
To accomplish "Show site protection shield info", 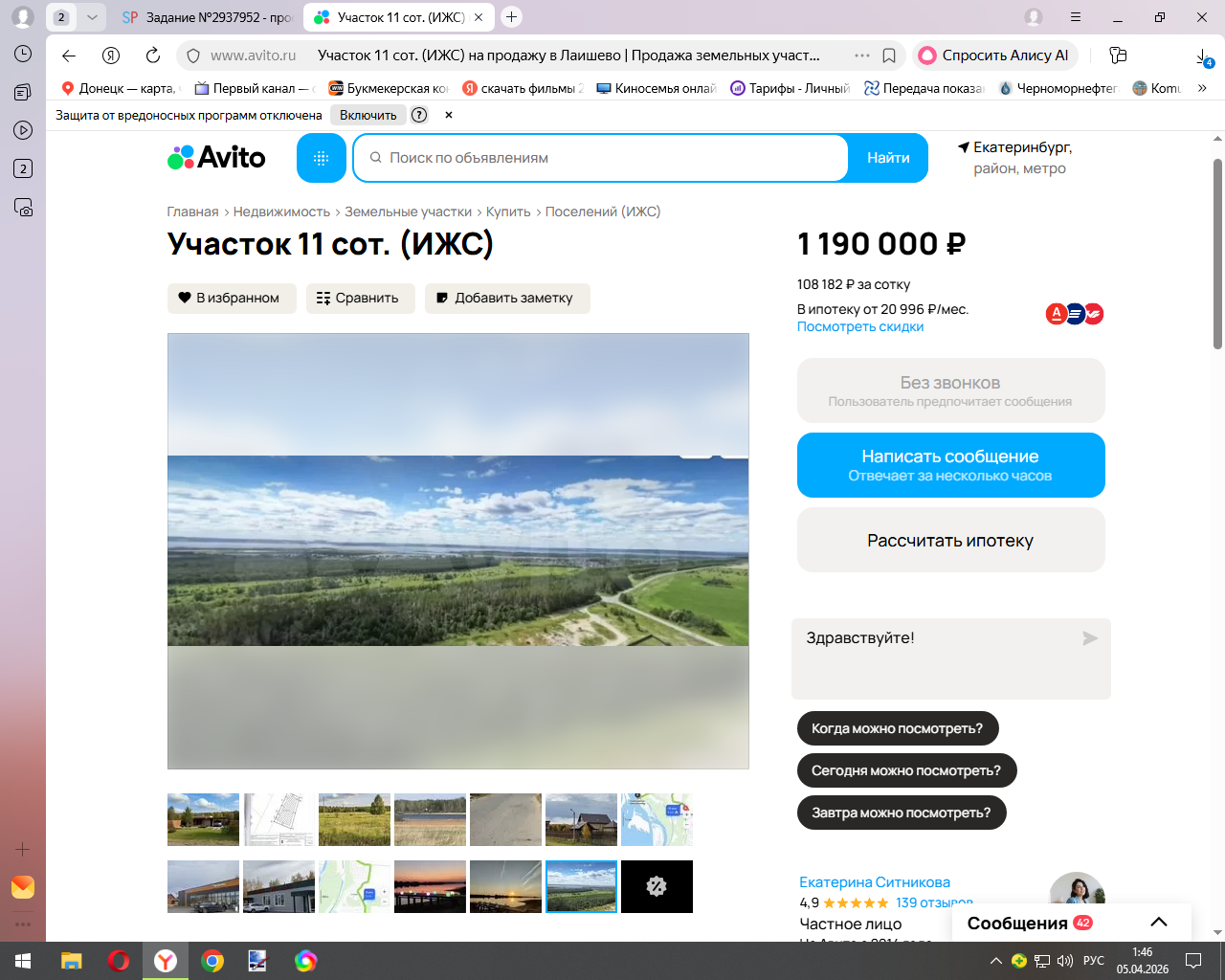I will [x=192, y=56].
